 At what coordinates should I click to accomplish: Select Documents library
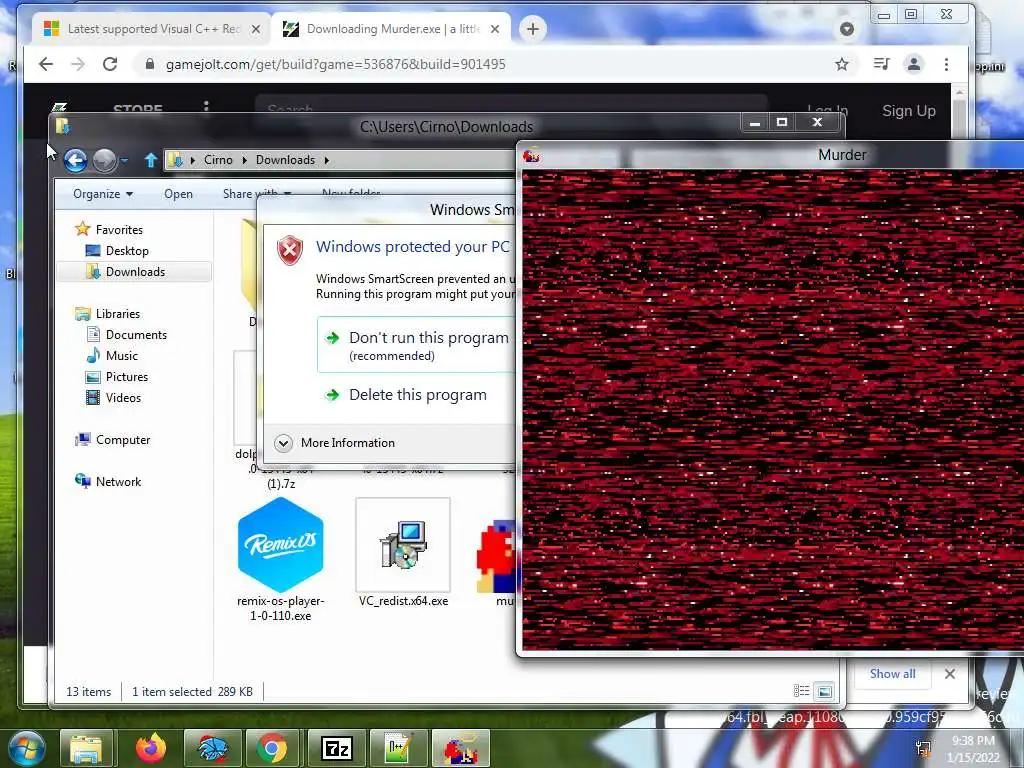[x=136, y=335]
